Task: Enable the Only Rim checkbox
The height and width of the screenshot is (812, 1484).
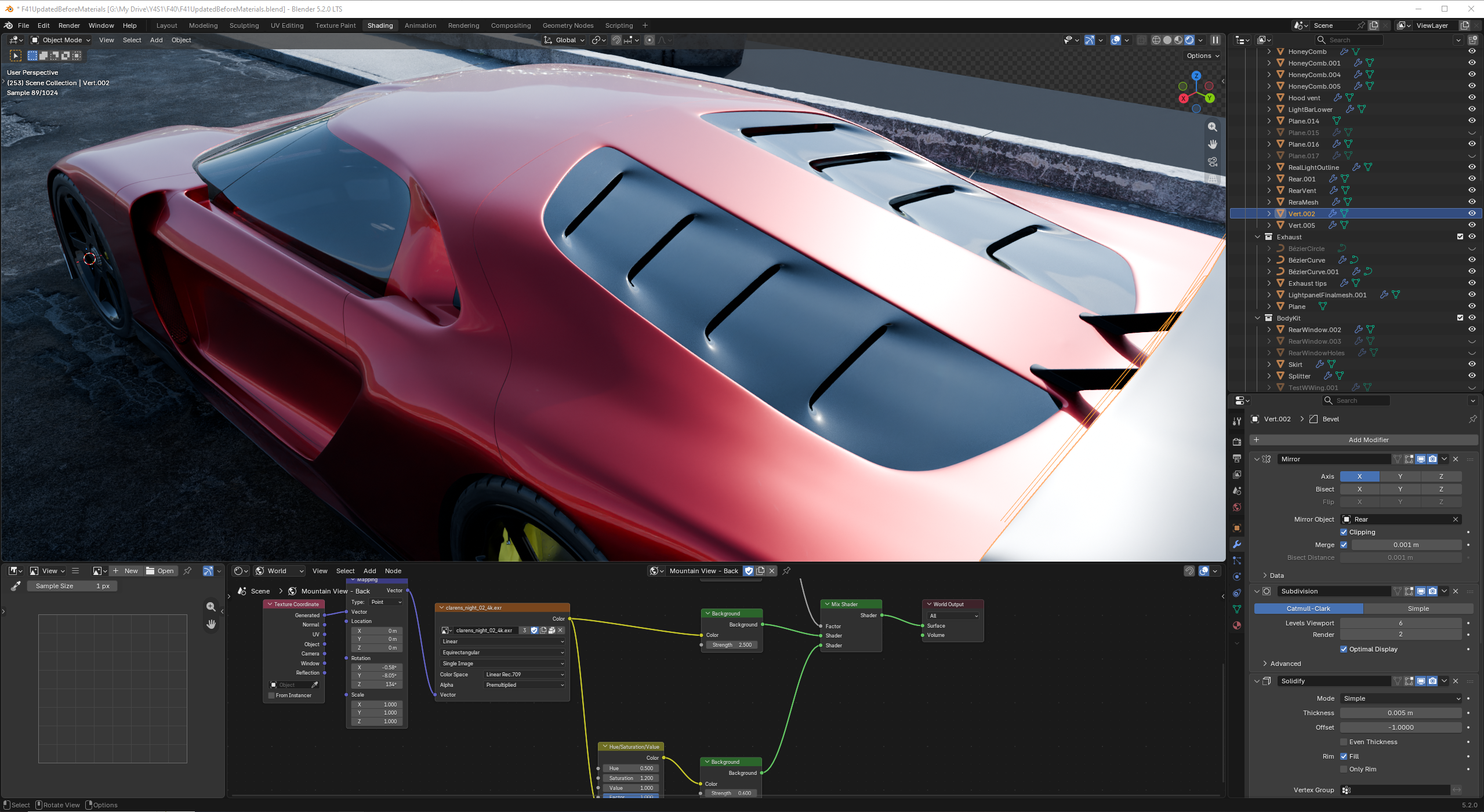Action: (x=1344, y=769)
